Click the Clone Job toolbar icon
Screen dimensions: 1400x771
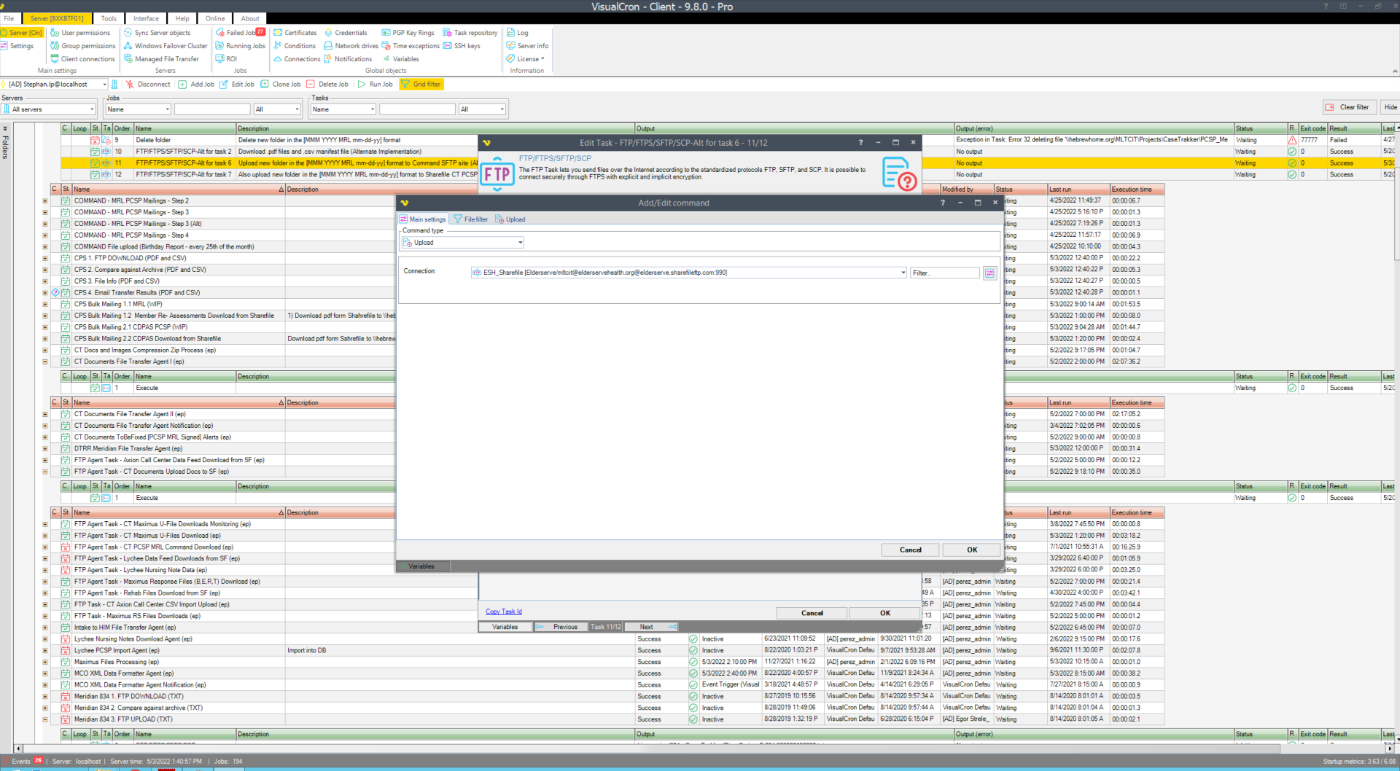point(266,84)
